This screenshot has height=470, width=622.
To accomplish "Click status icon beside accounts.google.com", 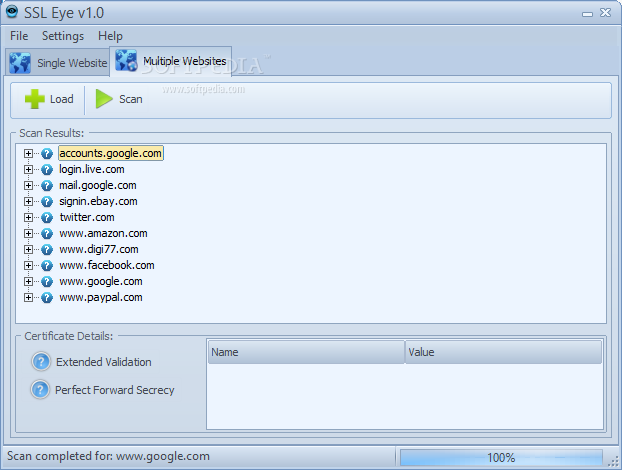I will point(47,153).
